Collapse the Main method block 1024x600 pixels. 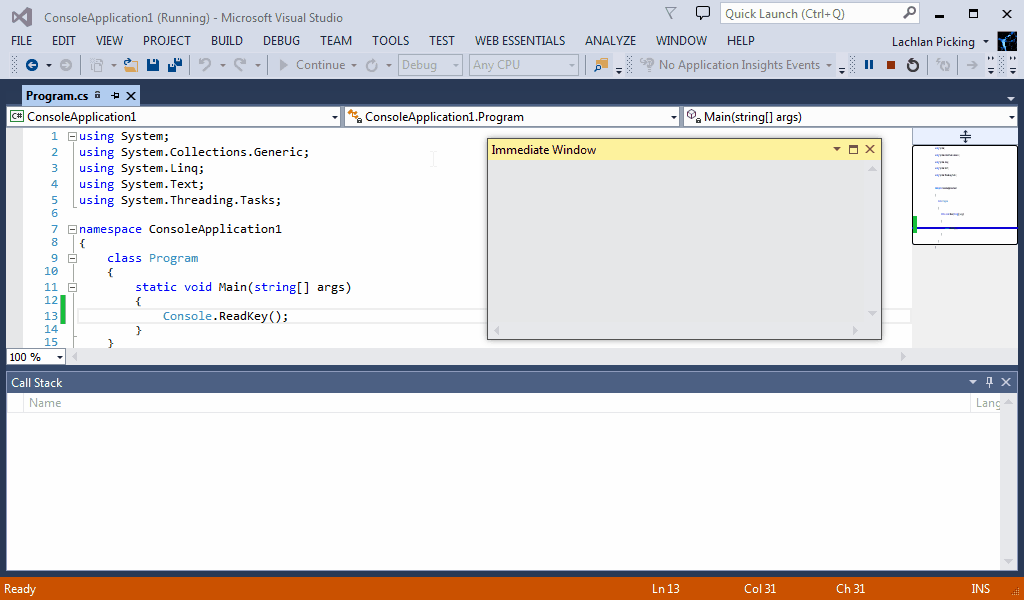[x=72, y=287]
